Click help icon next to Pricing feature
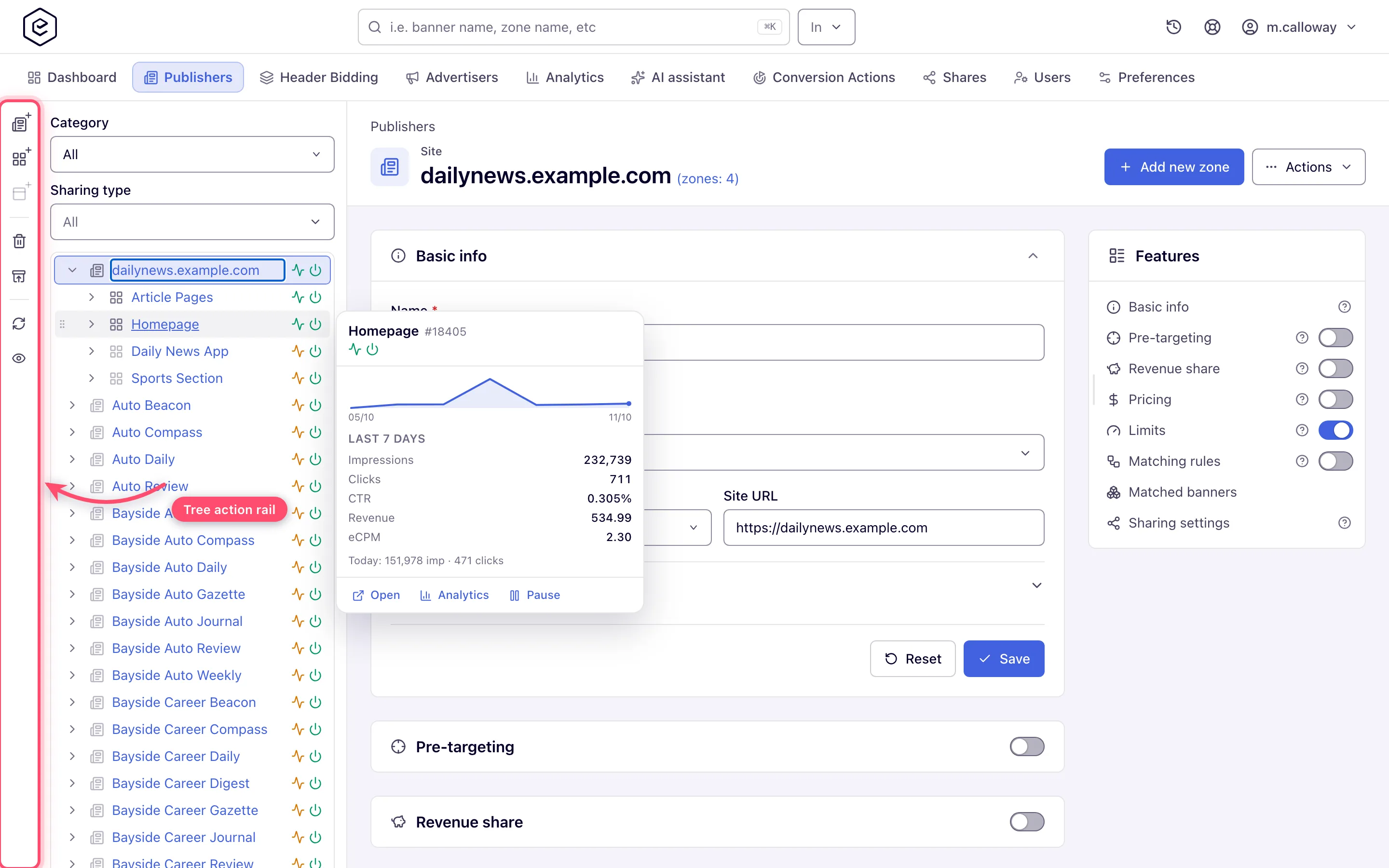Screen dimensions: 1389x868 coord(1302,400)
